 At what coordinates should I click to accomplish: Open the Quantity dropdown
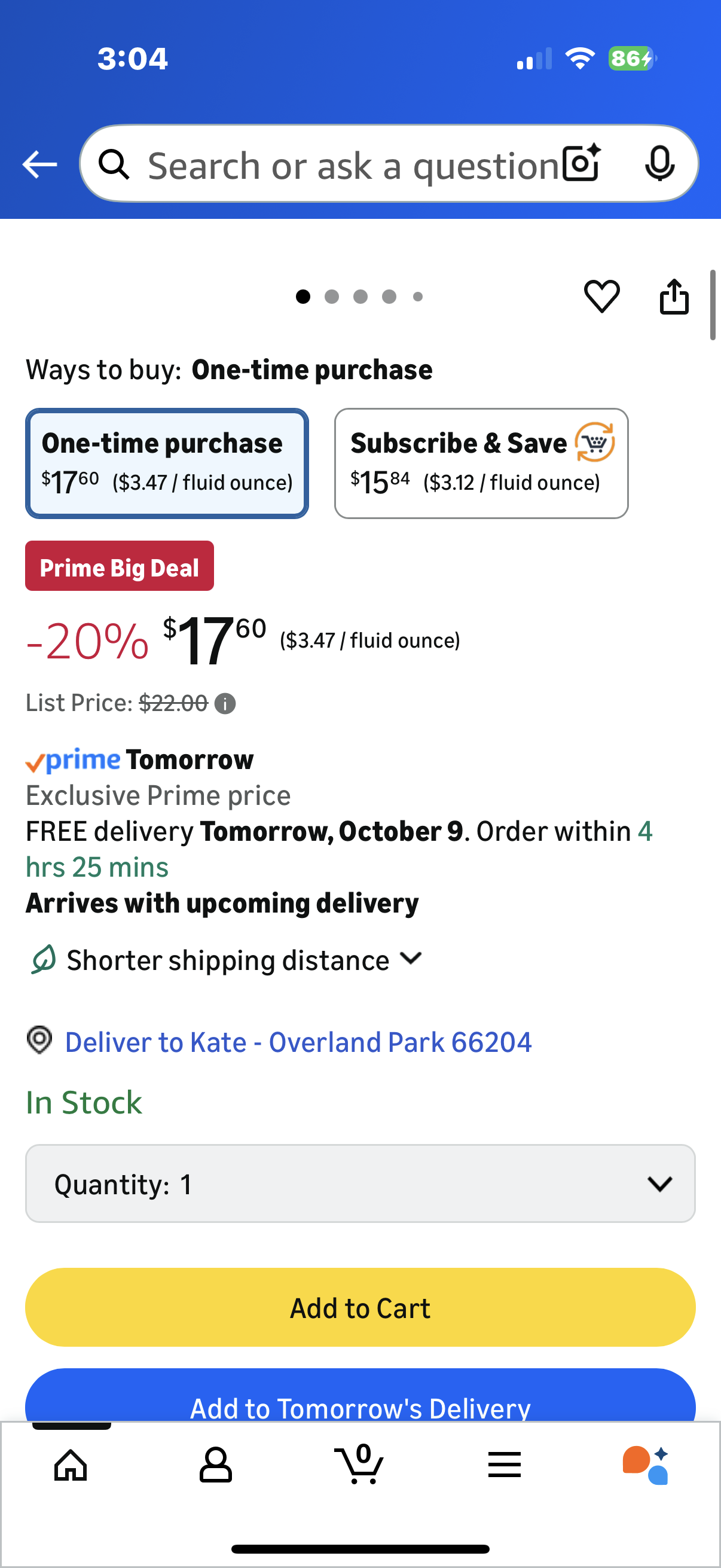(360, 1184)
